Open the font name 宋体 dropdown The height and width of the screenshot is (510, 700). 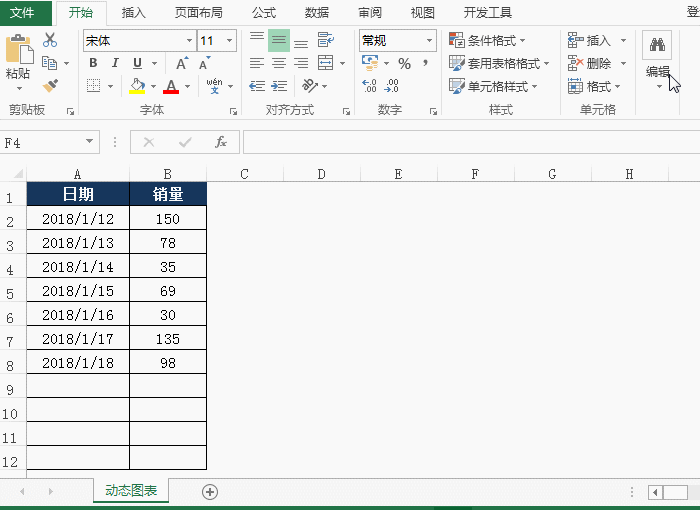pos(189,41)
